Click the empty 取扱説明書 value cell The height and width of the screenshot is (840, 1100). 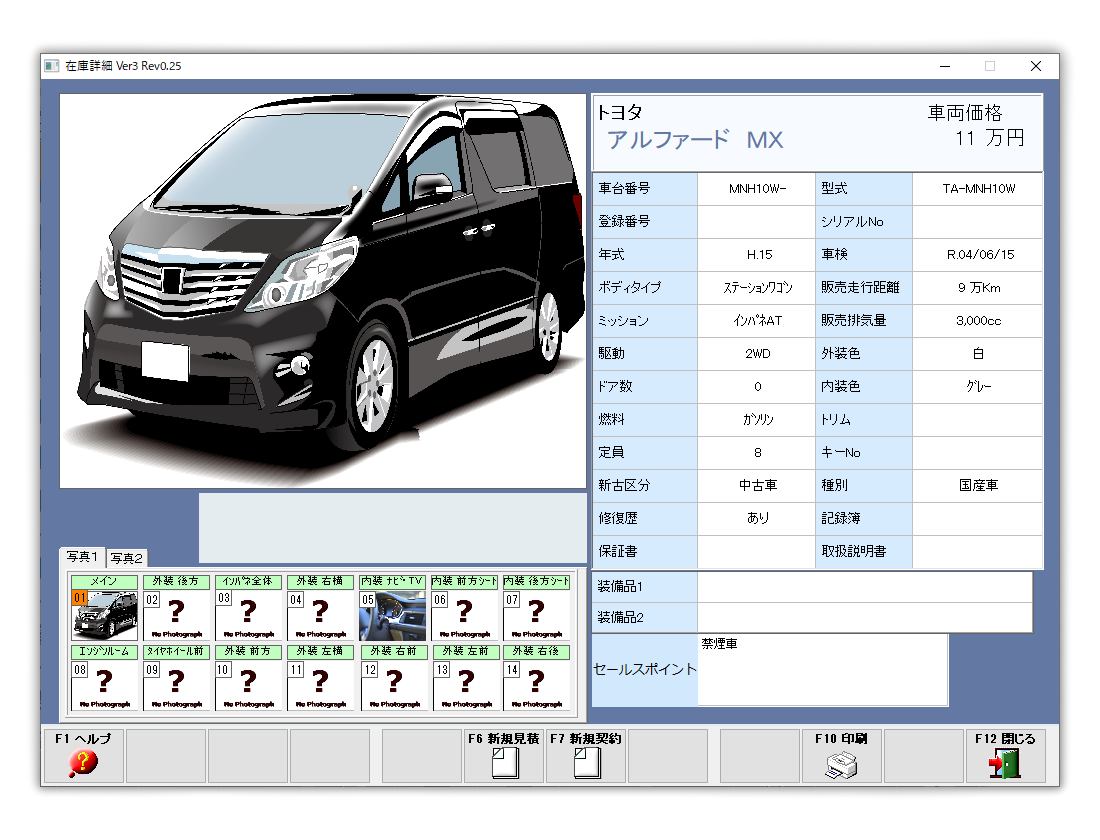[978, 552]
